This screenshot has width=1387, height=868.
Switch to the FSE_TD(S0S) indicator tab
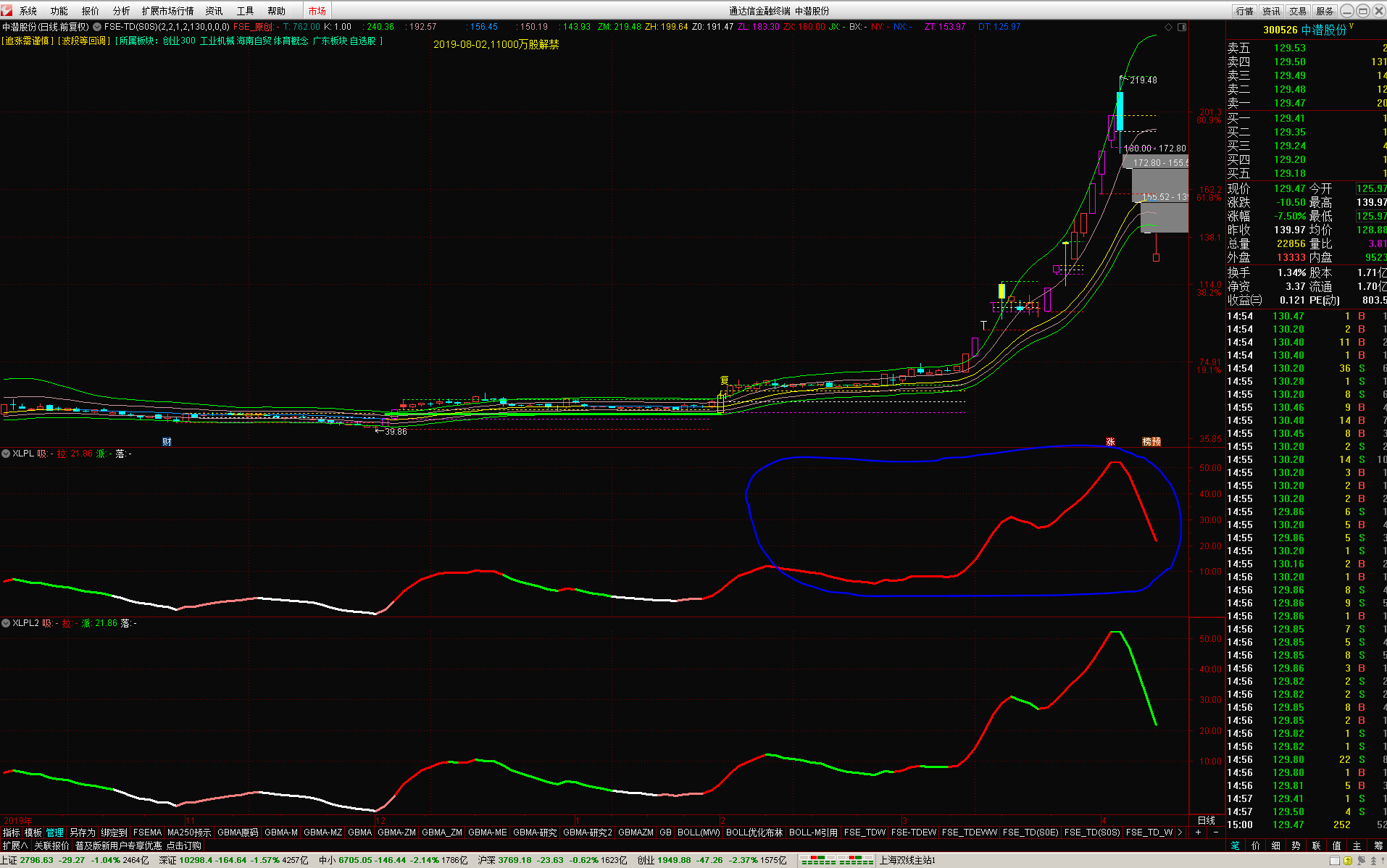pos(1092,832)
